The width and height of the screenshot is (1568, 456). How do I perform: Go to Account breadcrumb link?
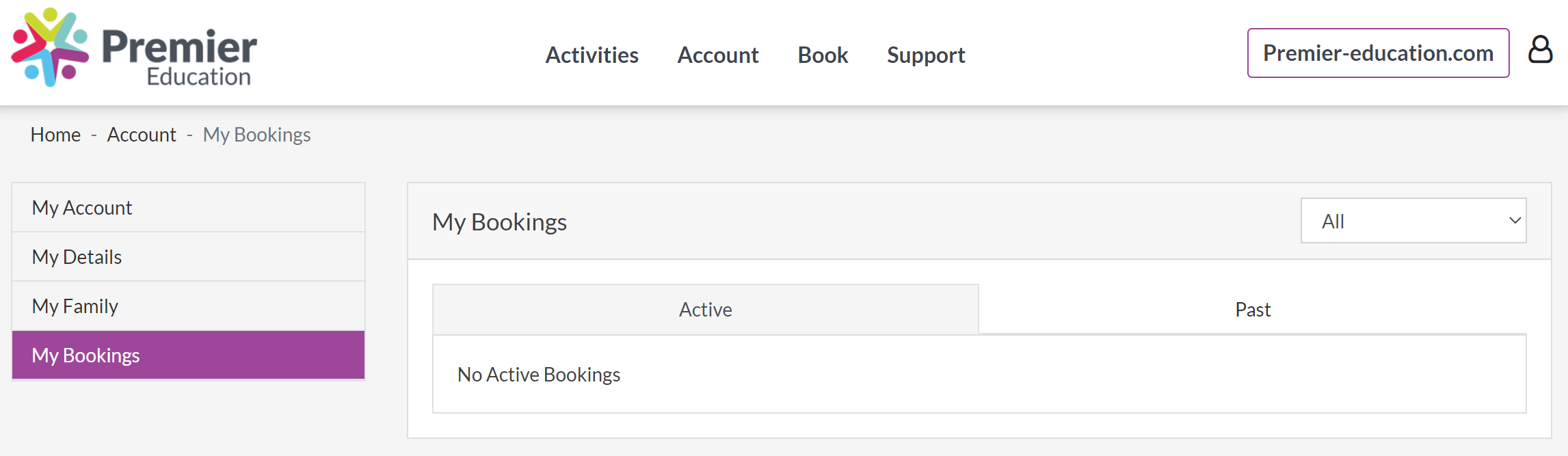(x=142, y=135)
